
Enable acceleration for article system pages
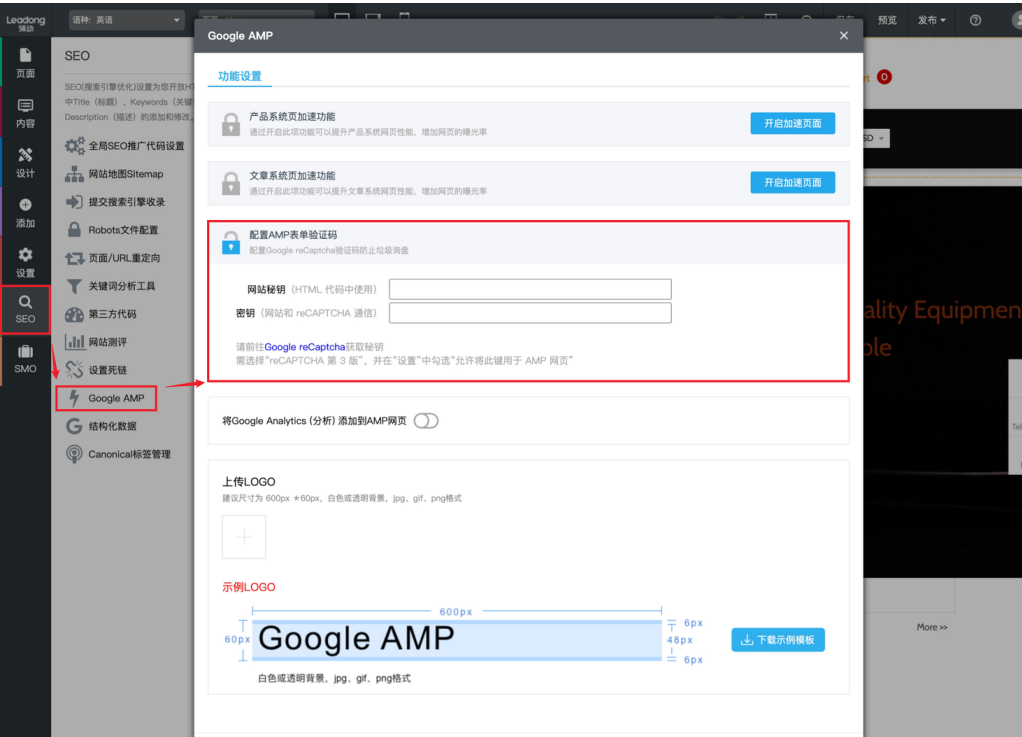pos(792,183)
